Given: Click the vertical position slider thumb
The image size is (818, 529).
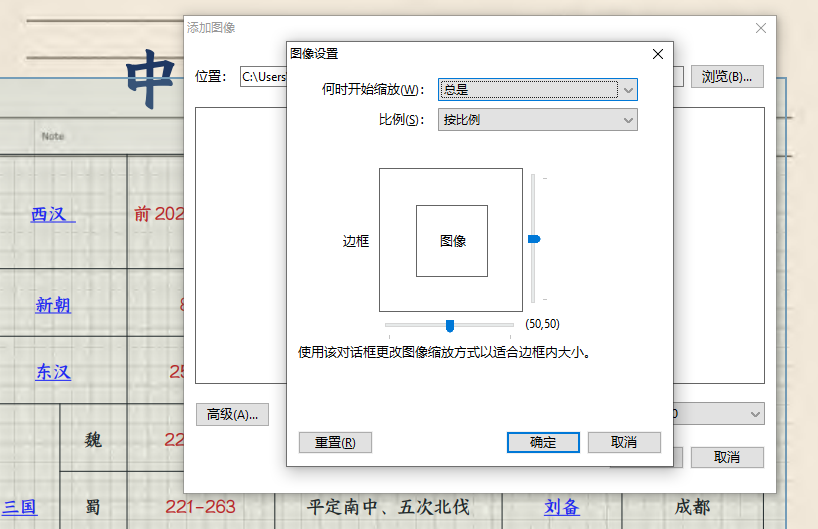Looking at the screenshot, I should click(x=534, y=239).
